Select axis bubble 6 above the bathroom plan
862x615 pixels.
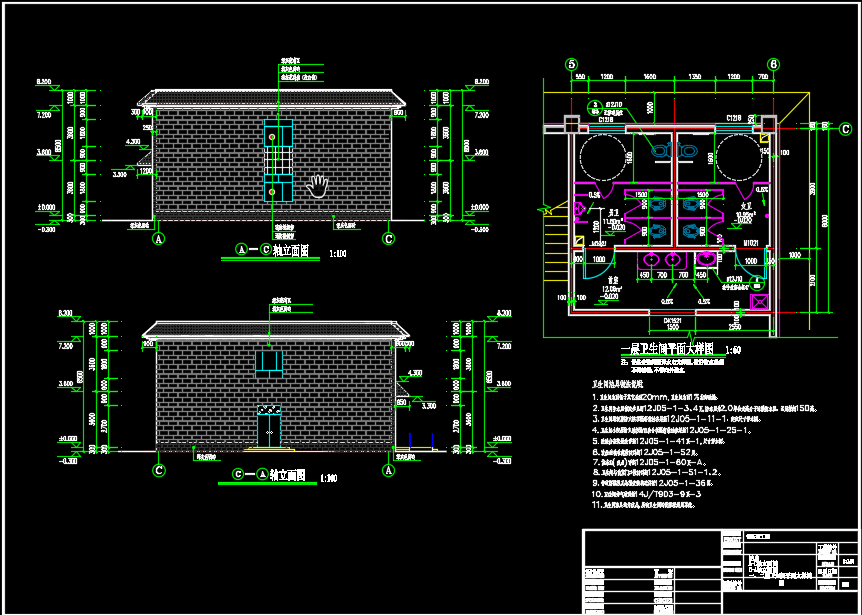pyautogui.click(x=773, y=64)
